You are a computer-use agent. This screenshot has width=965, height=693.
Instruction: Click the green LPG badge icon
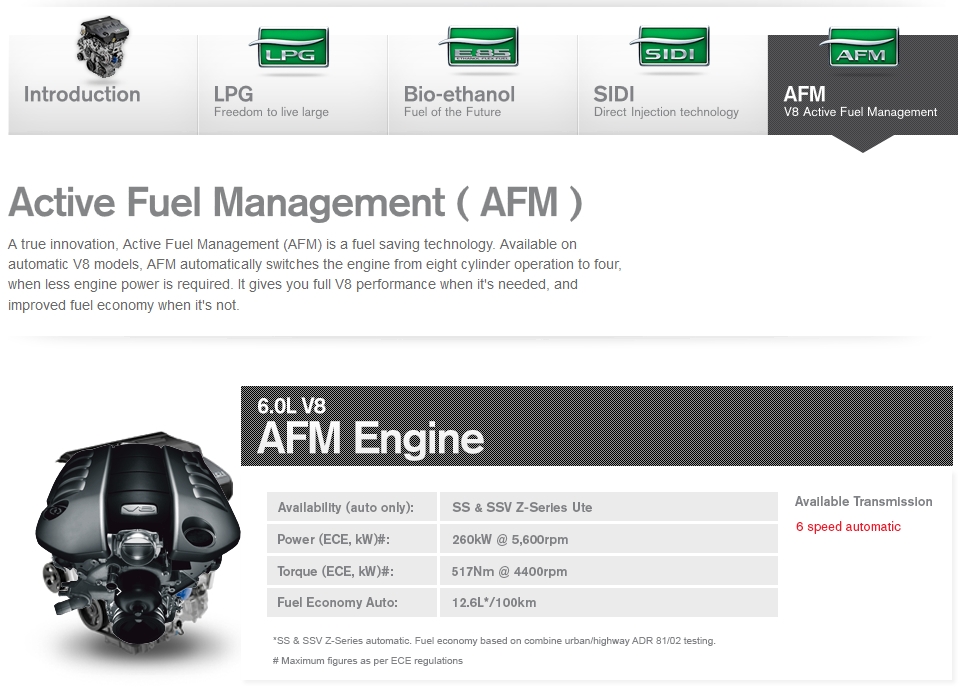(x=289, y=48)
